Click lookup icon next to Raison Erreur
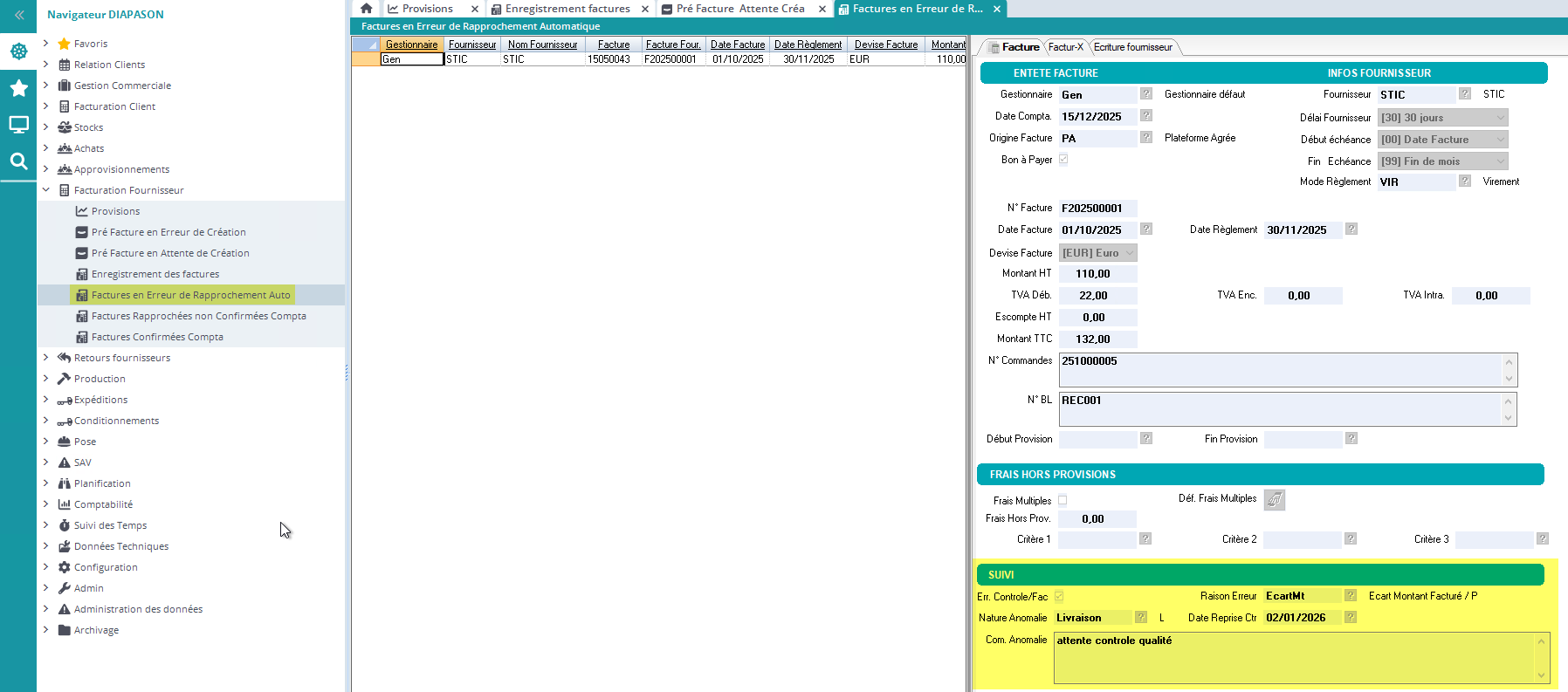 point(1351,596)
